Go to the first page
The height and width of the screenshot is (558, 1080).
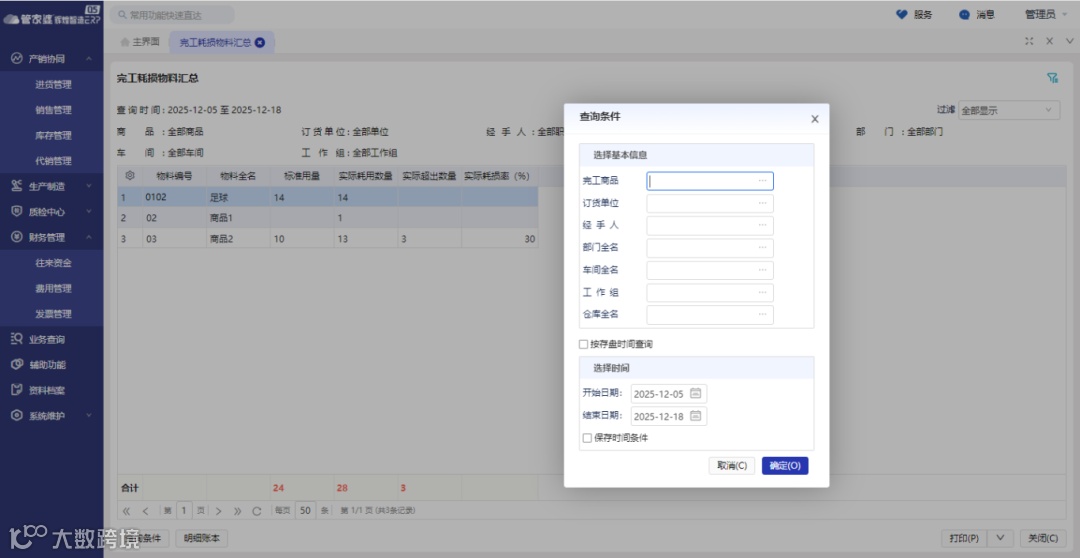coord(126,511)
